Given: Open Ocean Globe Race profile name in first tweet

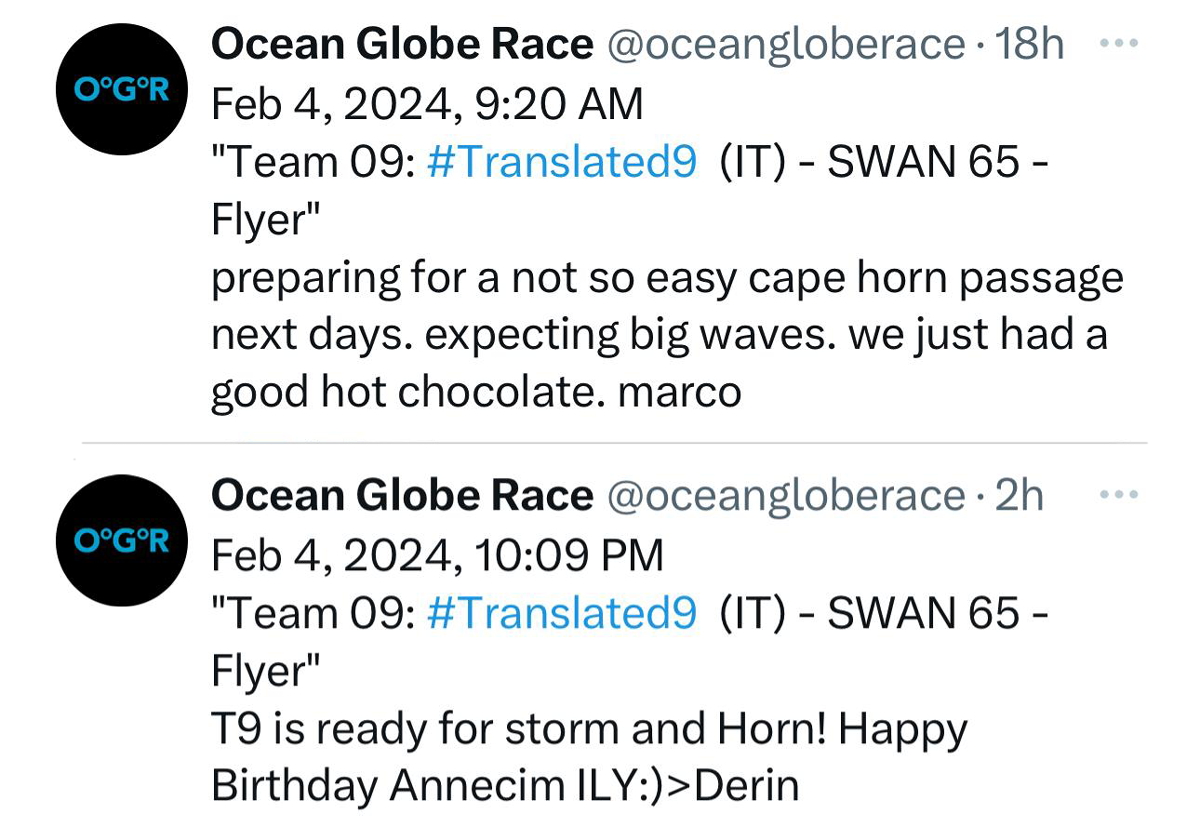Looking at the screenshot, I should point(402,45).
